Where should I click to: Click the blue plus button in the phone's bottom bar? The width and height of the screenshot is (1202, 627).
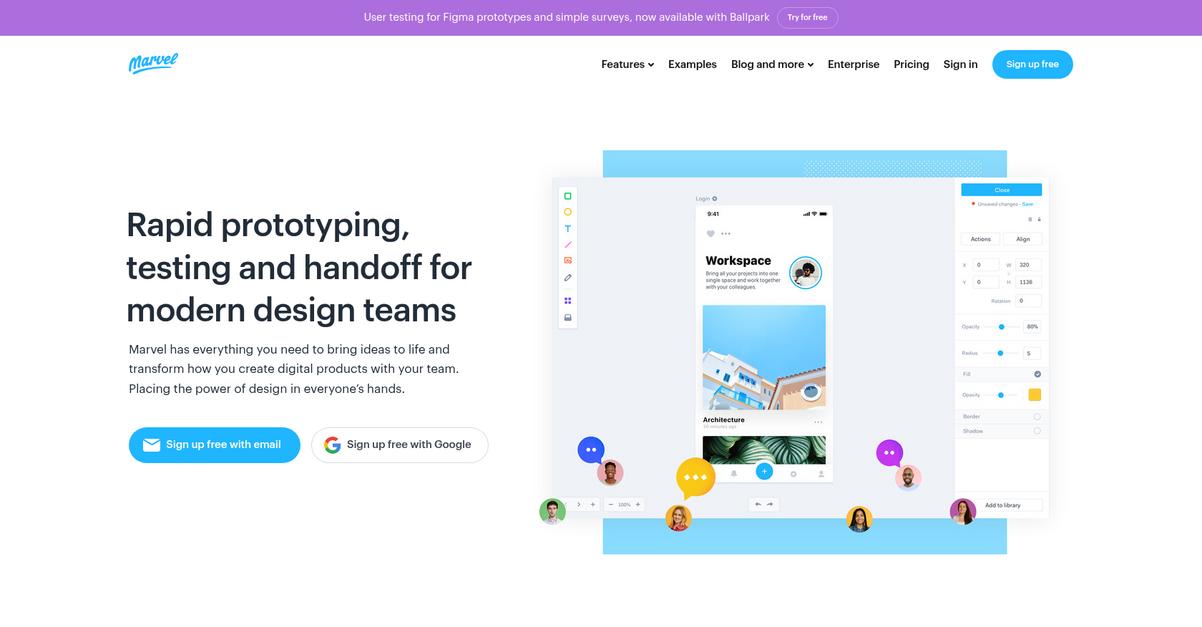[764, 471]
